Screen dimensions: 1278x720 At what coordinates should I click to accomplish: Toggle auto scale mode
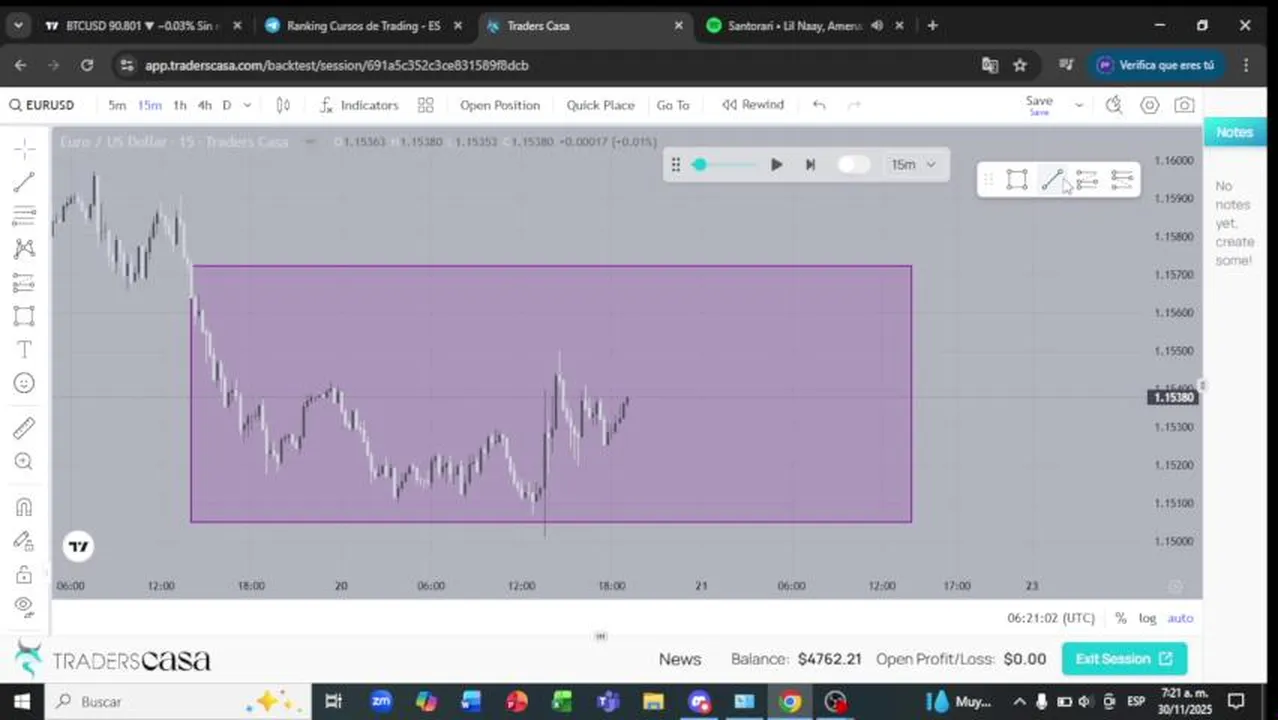(x=1180, y=618)
